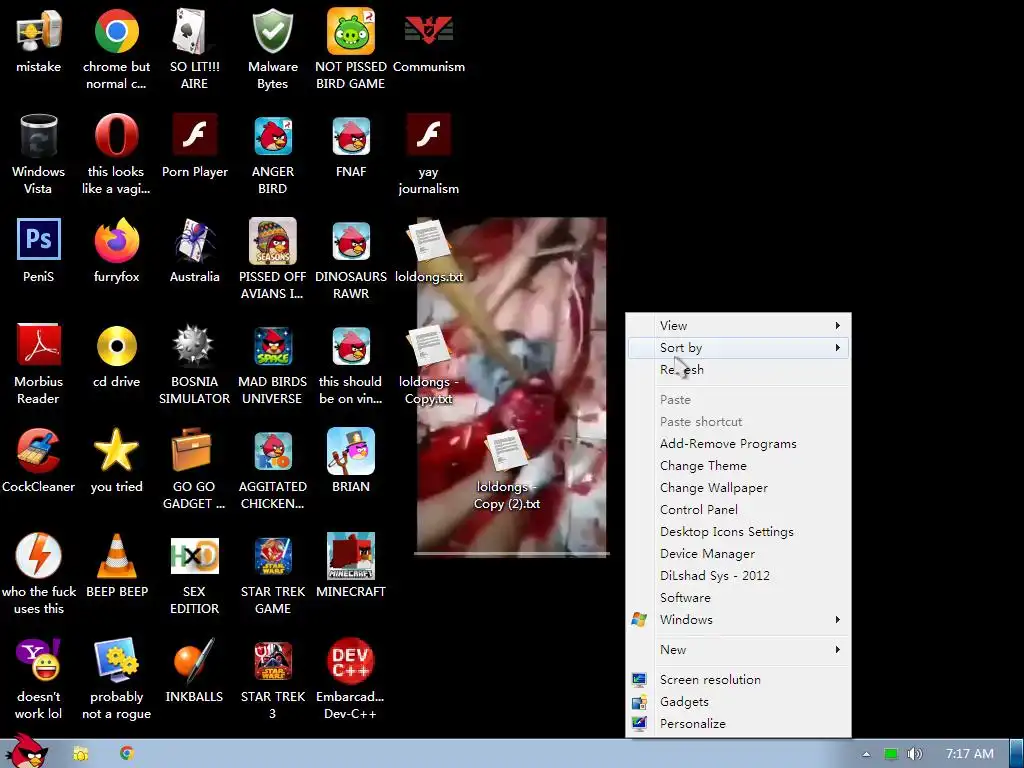Select the 'probably not a rogue' gears icon
This screenshot has height=768, width=1024.
[116, 661]
